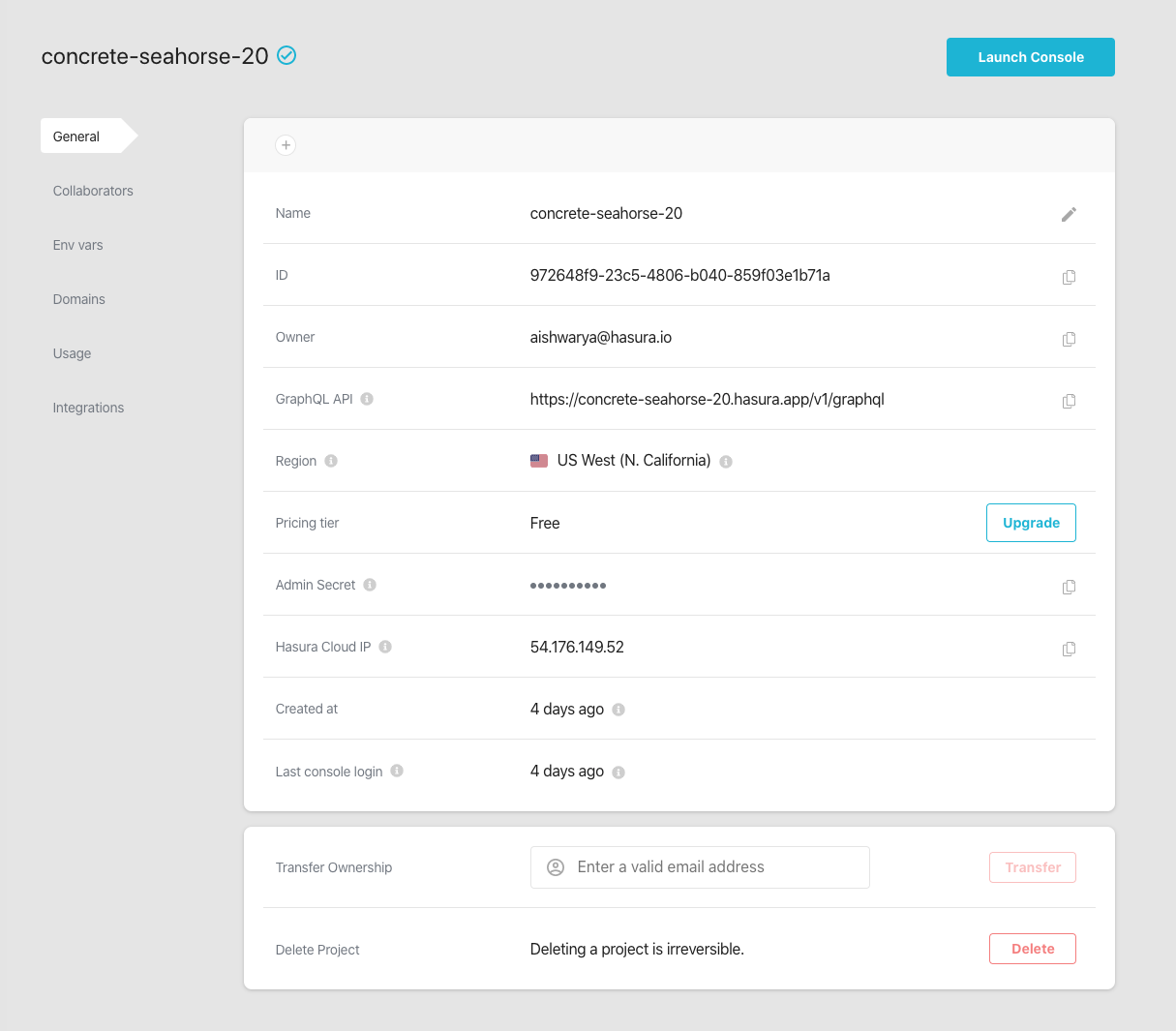The height and width of the screenshot is (1031, 1176).
Task: Copy the Hasura Cloud IP address
Action: [x=1069, y=649]
